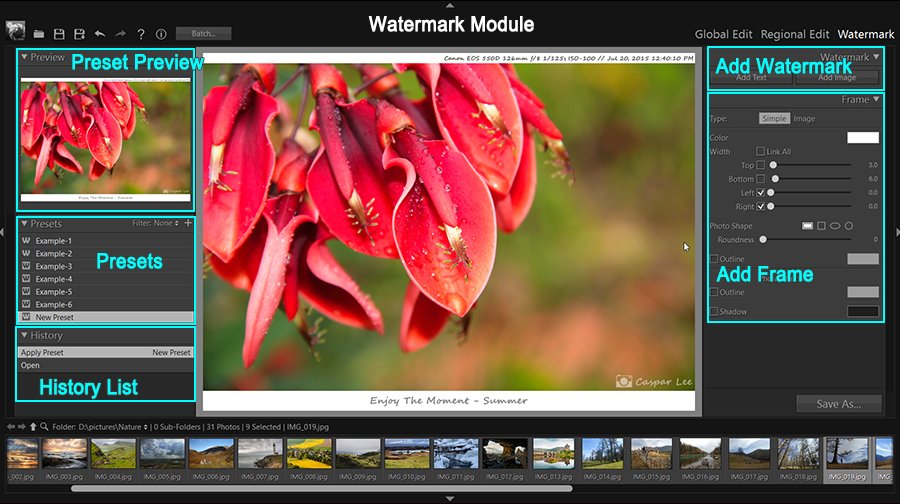Click the magnifier search icon in filmstrip bar
The image size is (900, 504).
point(44,427)
